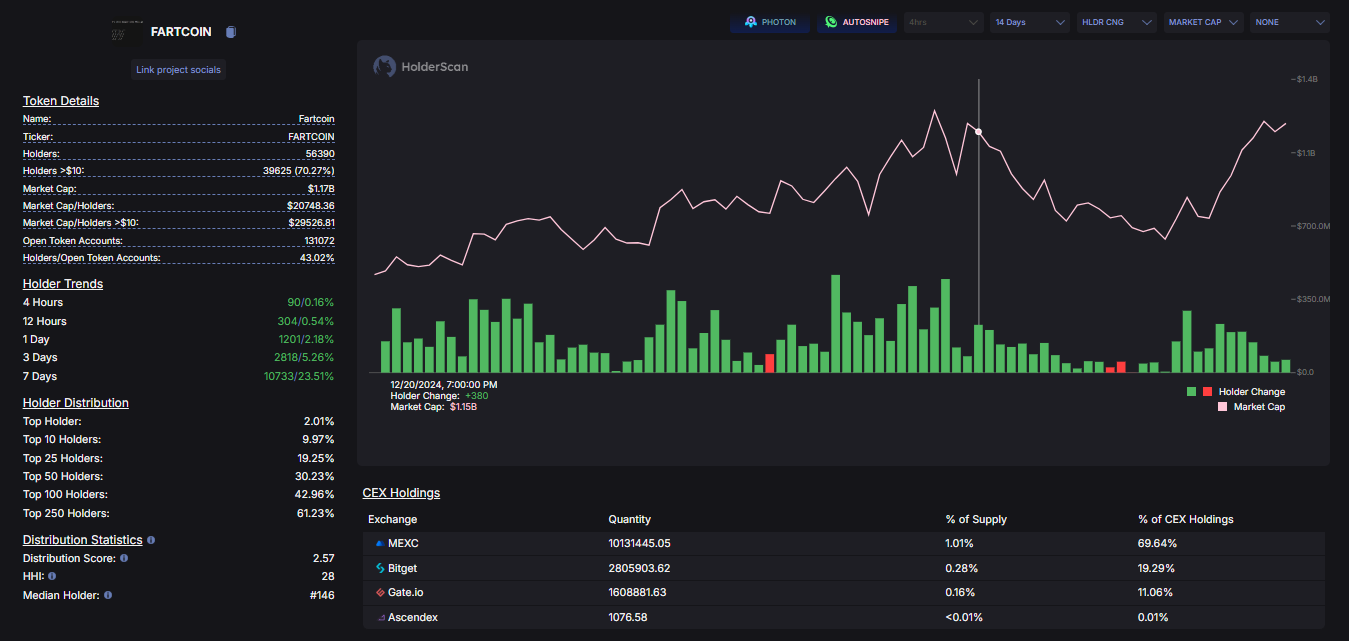Copy the FARTCOIN token address
Viewport: 1349px width, 641px height.
click(231, 32)
